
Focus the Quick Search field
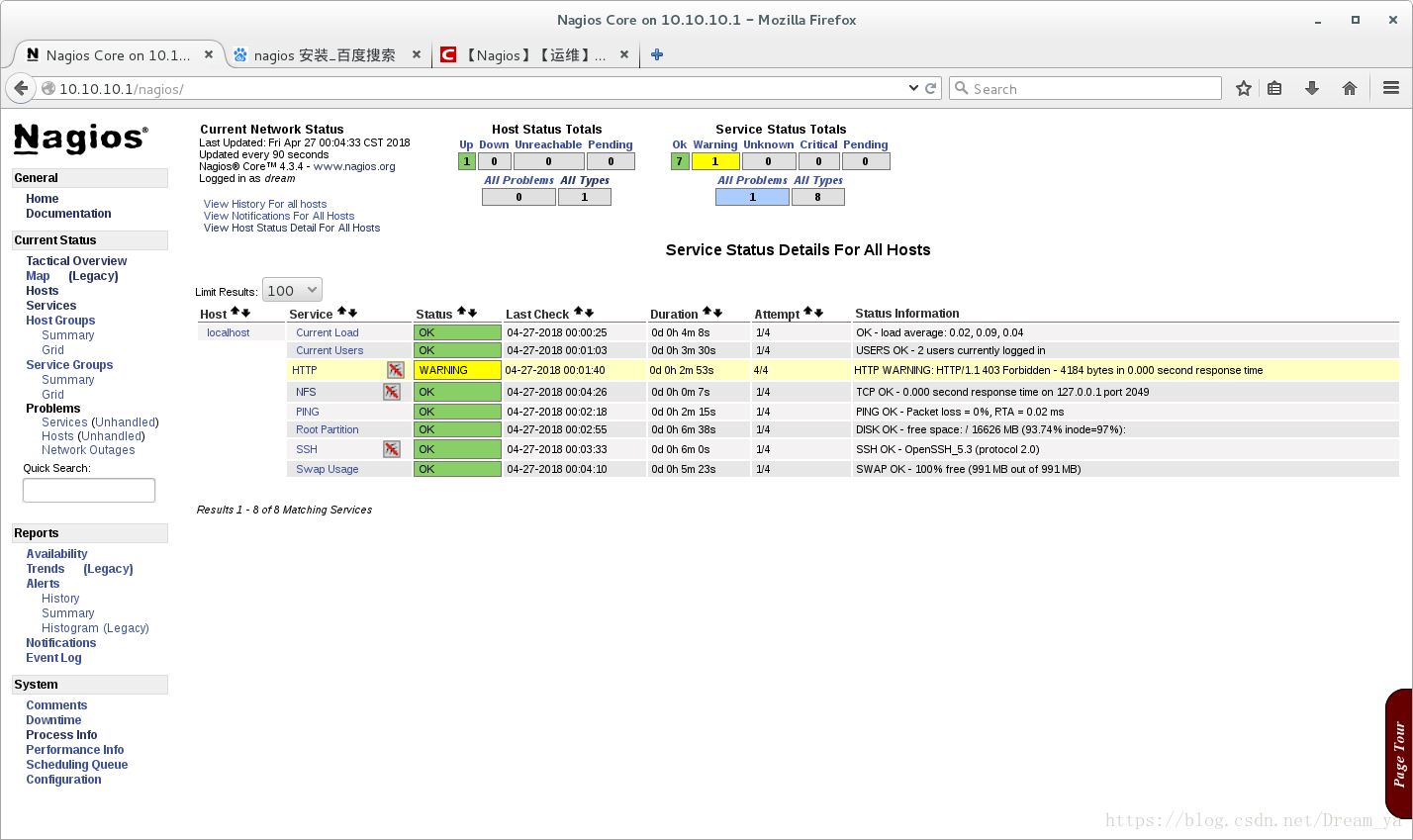point(89,490)
